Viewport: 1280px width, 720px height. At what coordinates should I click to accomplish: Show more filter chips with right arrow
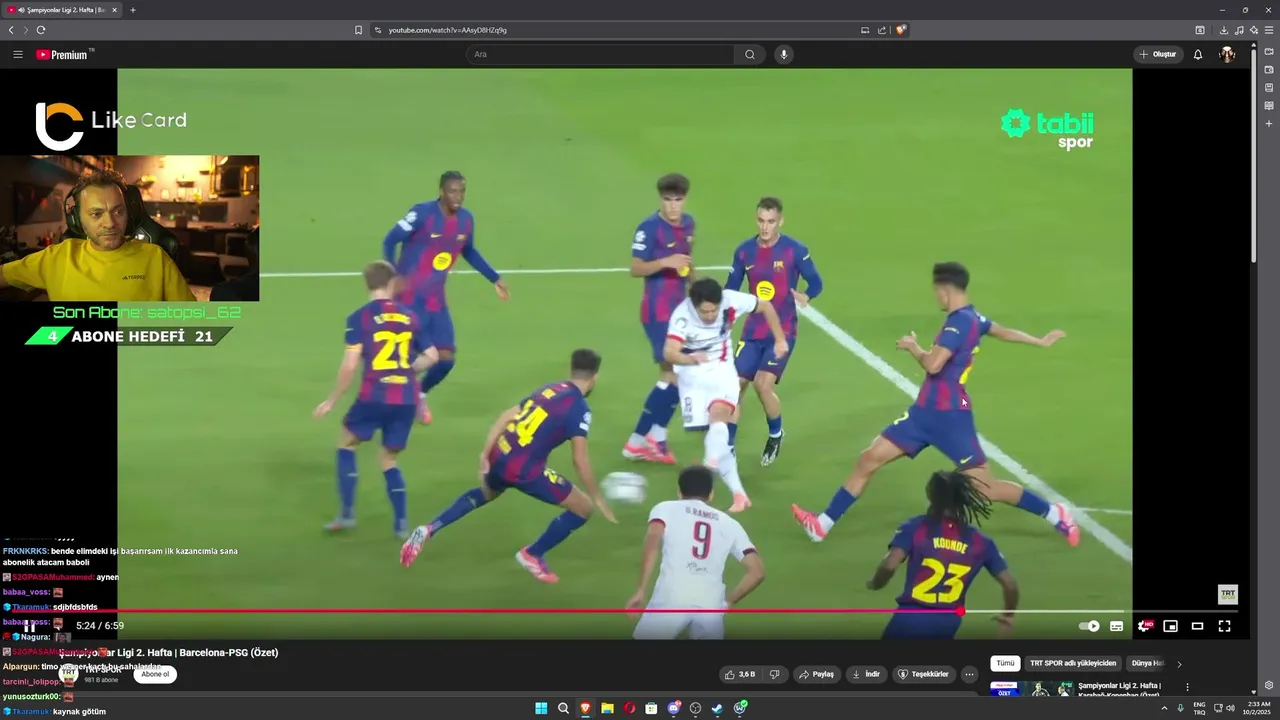coord(1179,663)
